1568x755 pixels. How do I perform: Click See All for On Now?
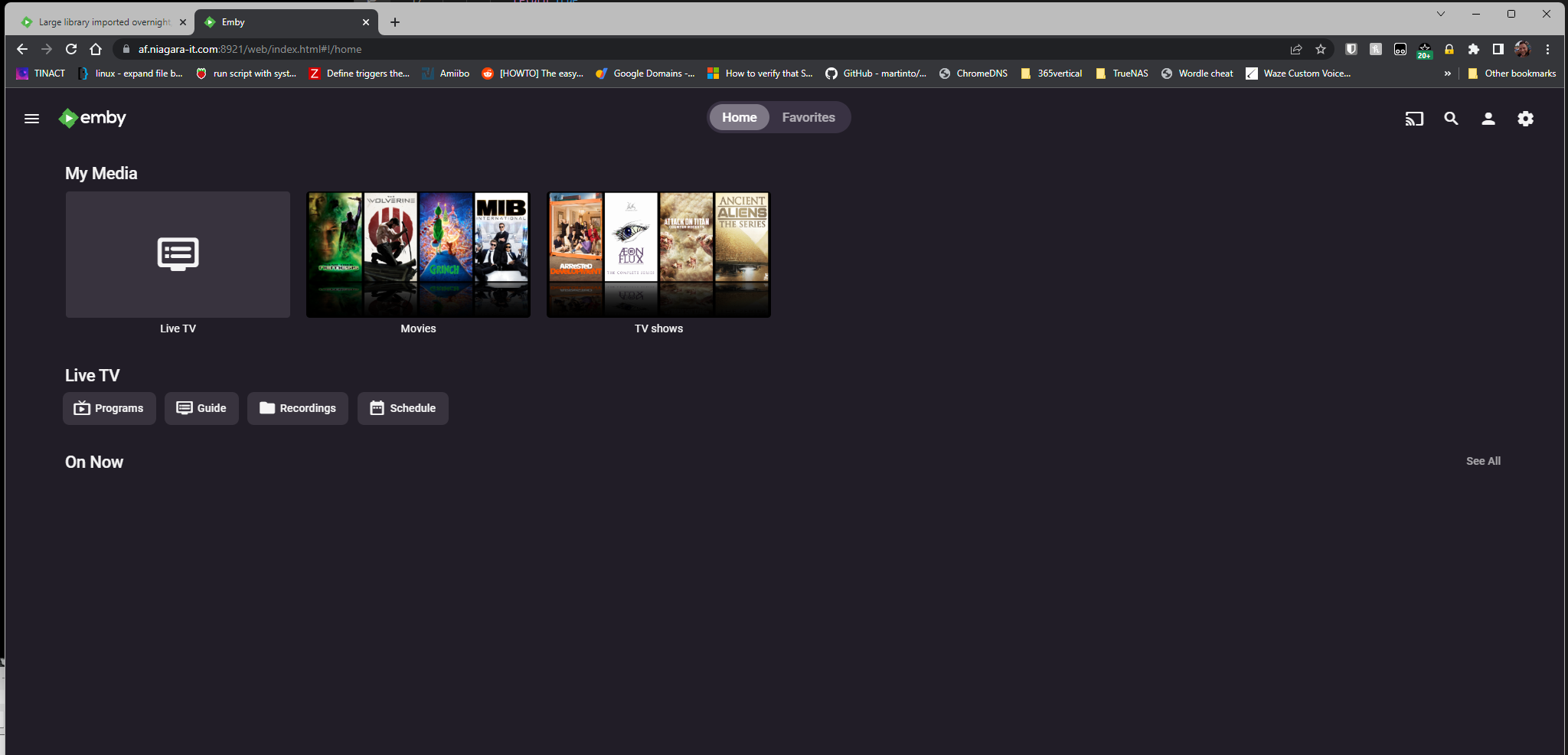[1483, 461]
